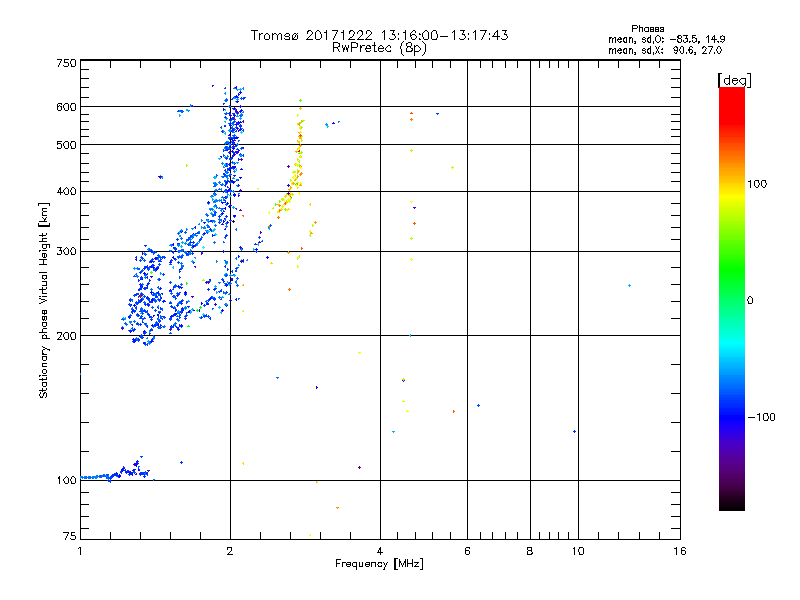Click the y-axis tick label '75'

click(70, 536)
